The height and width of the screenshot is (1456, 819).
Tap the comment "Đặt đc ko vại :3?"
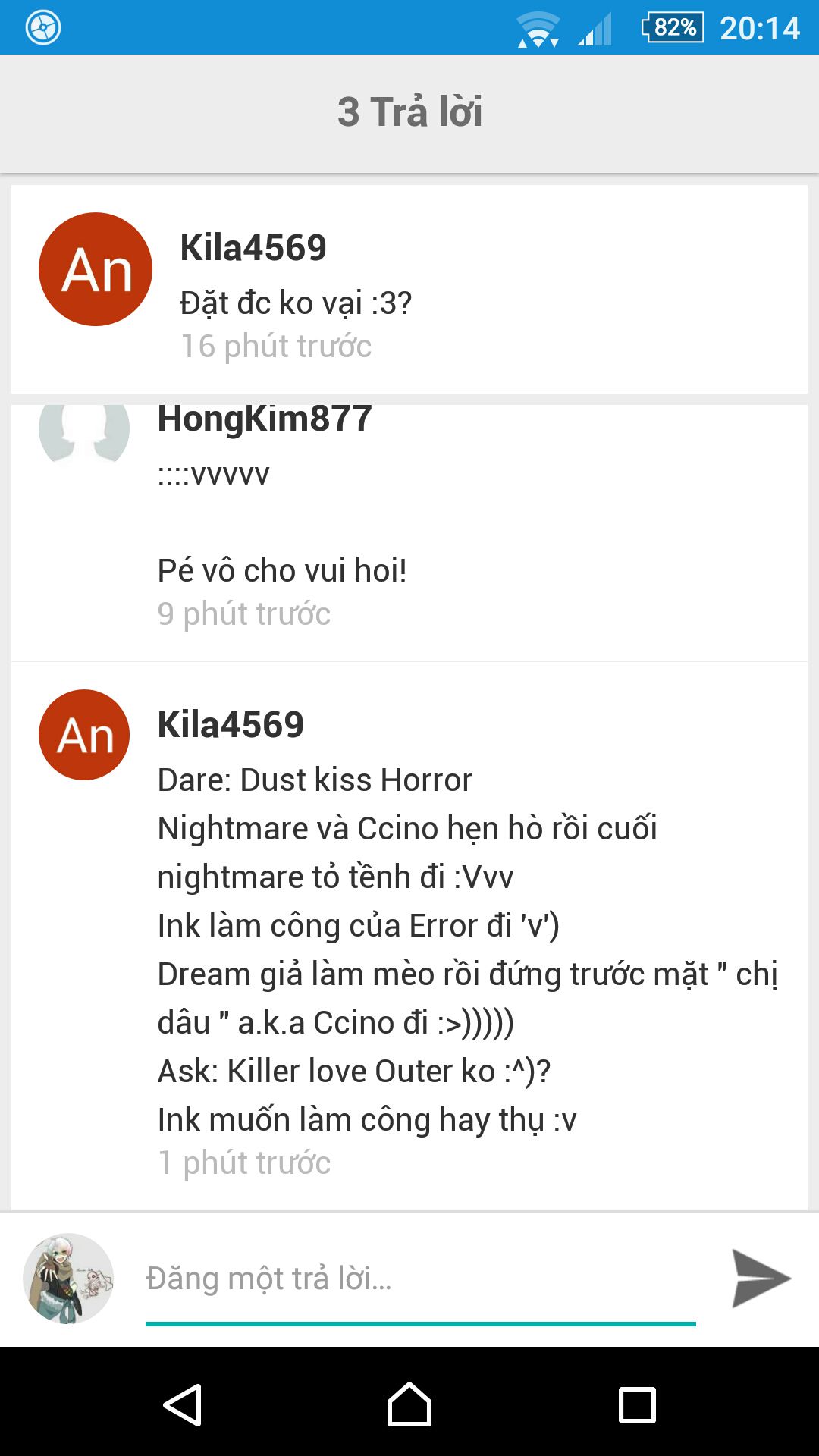(x=296, y=303)
